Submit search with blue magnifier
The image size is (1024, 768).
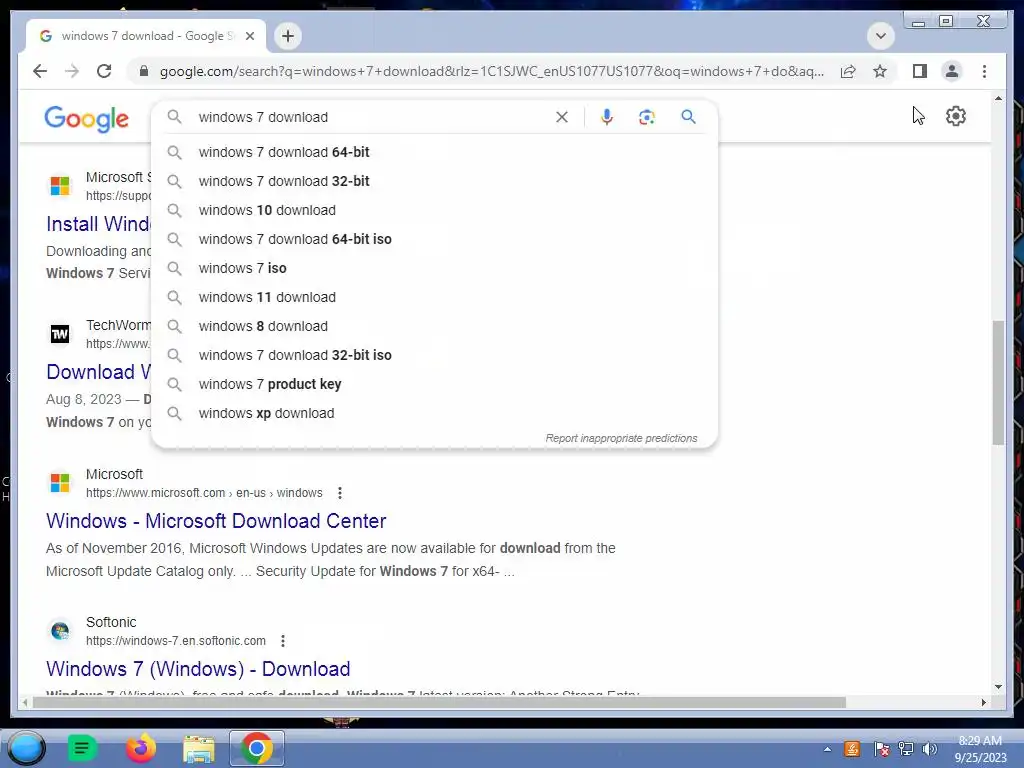tap(688, 117)
